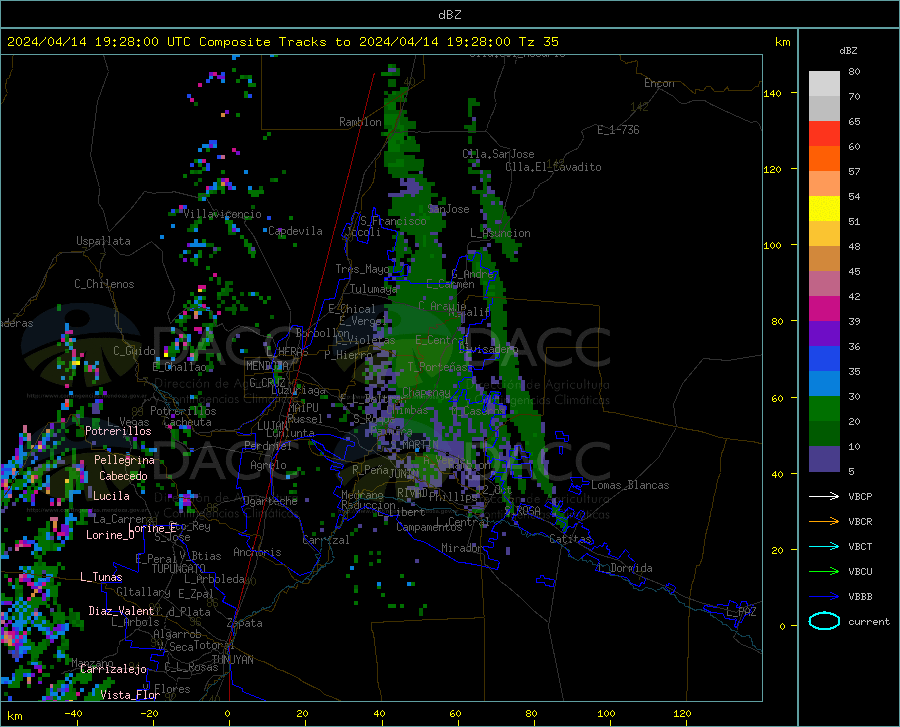Viewport: 900px width, 727px height.
Task: Click the 'Clla.El_Cavadito' label on map
Action: point(553,167)
